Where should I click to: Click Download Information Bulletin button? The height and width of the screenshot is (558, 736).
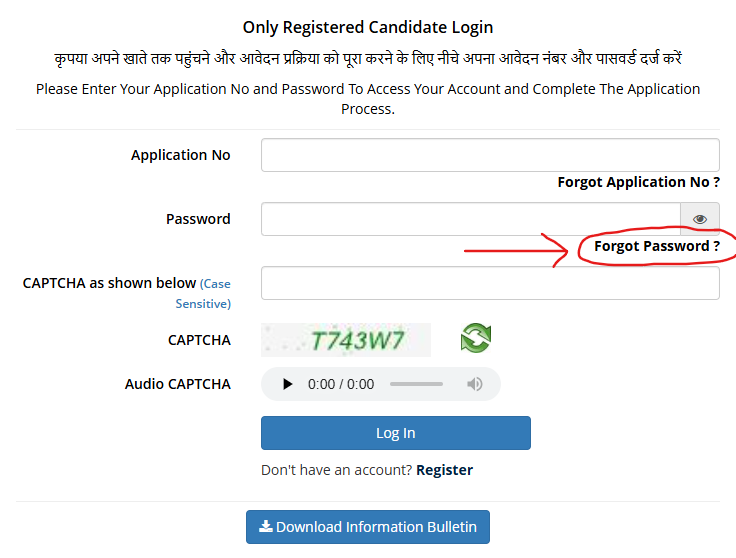[368, 527]
